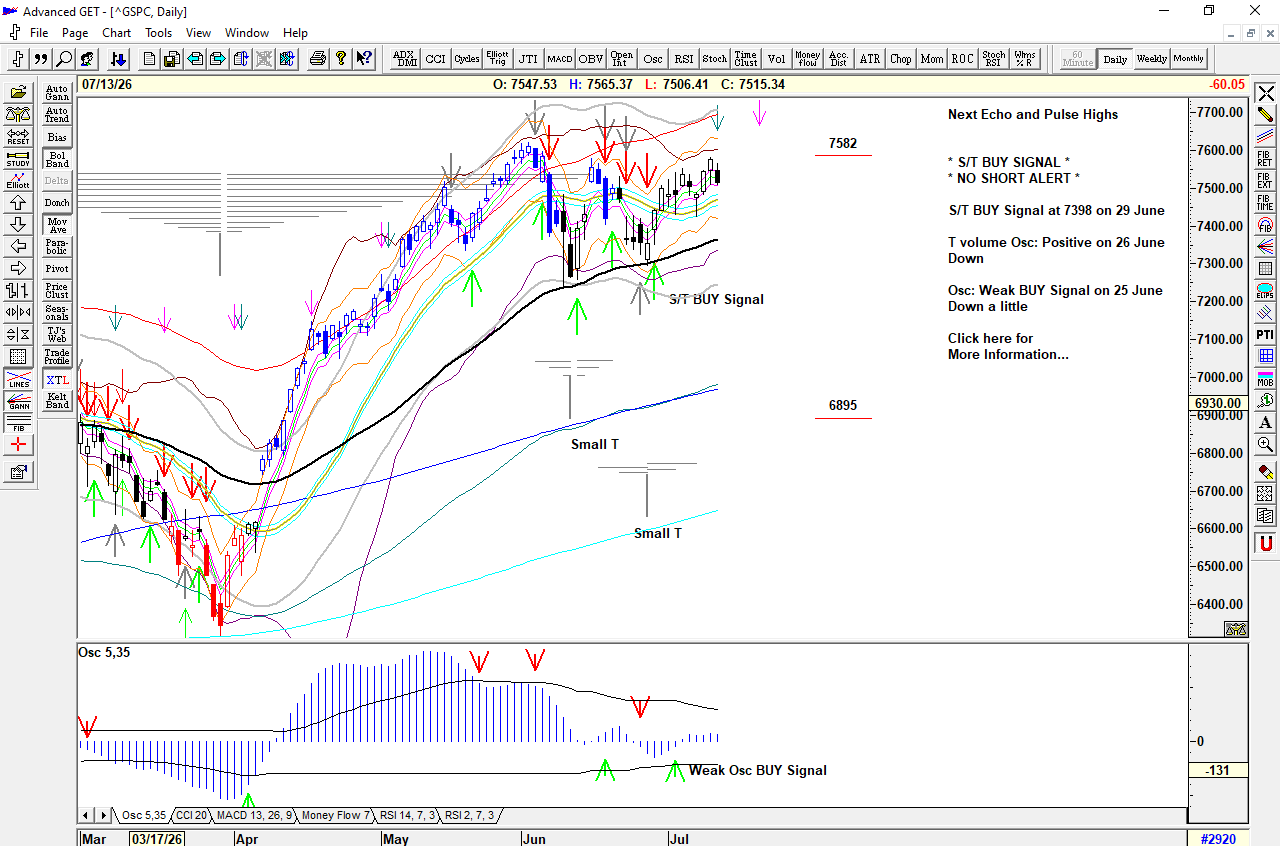
Task: Switch to Monthly timeframe
Action: 1189,59
